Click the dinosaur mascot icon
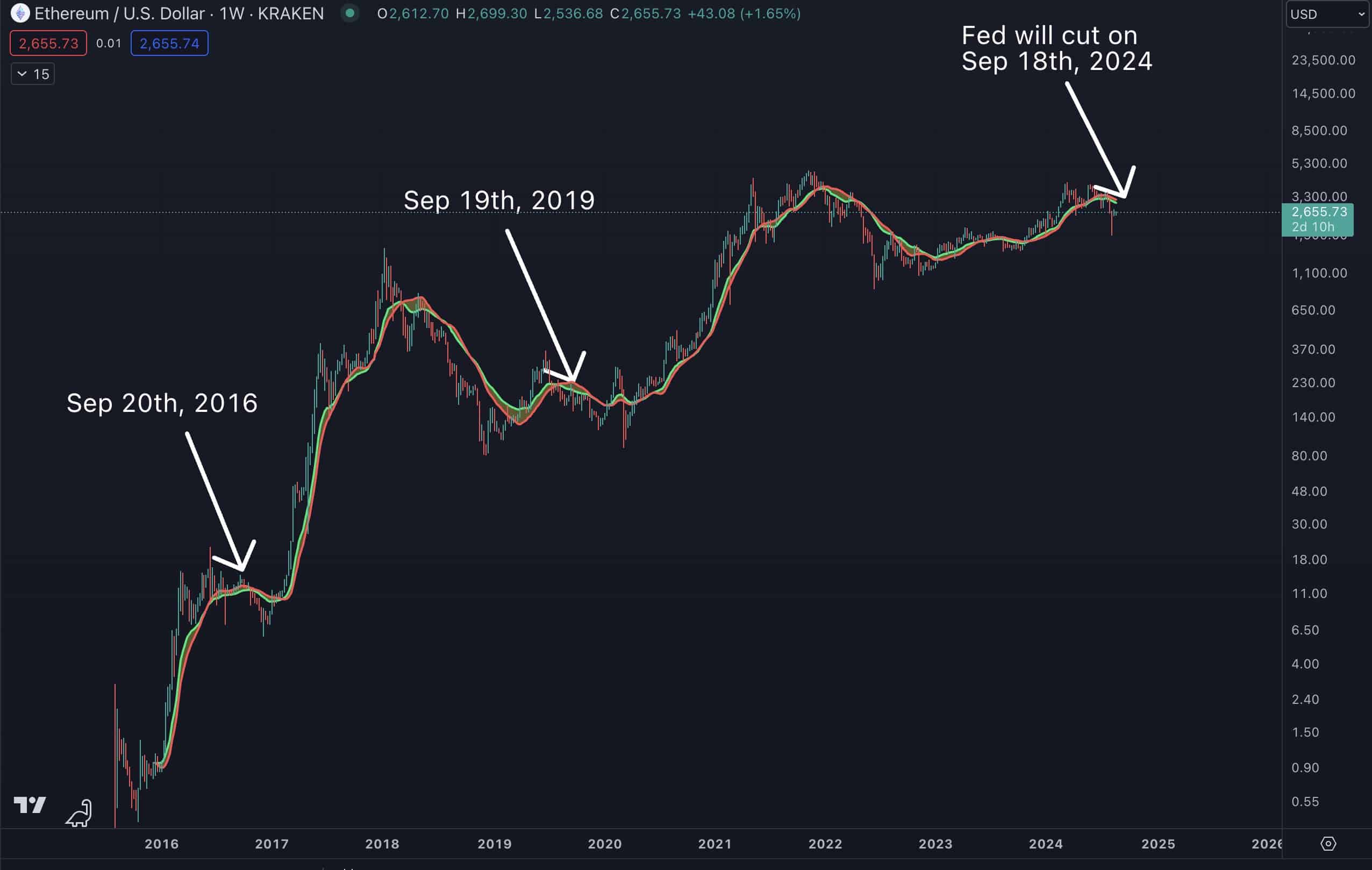Viewport: 1372px width, 870px height. point(78,811)
